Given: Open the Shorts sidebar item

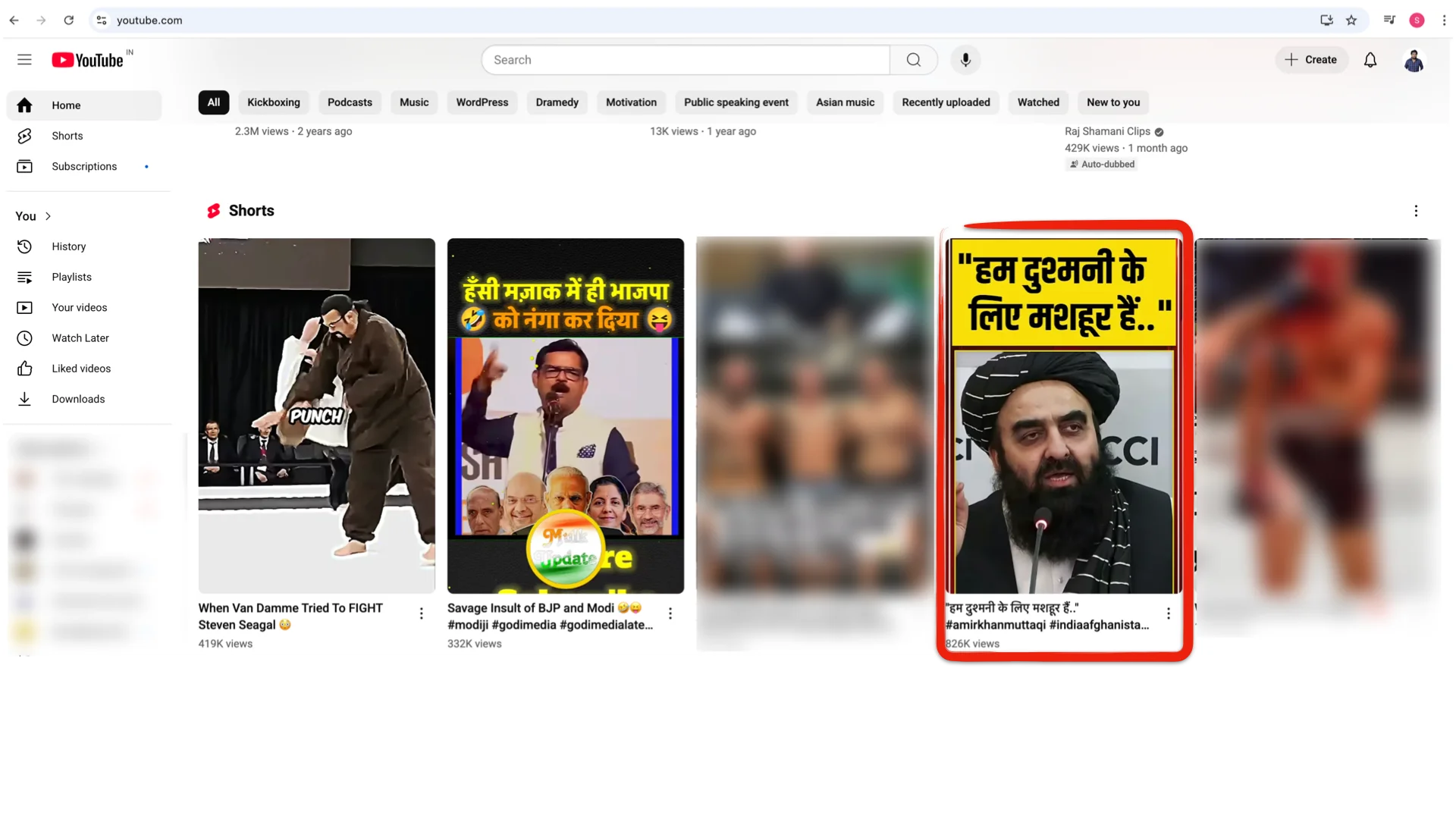Looking at the screenshot, I should click(67, 136).
